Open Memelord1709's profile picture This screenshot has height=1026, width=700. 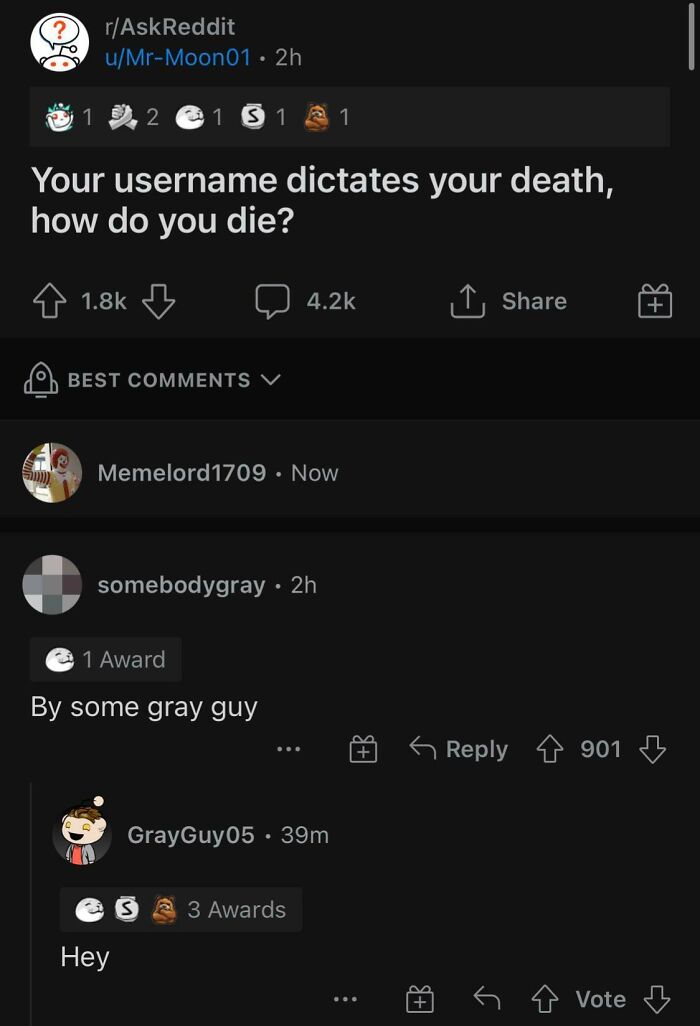50,473
